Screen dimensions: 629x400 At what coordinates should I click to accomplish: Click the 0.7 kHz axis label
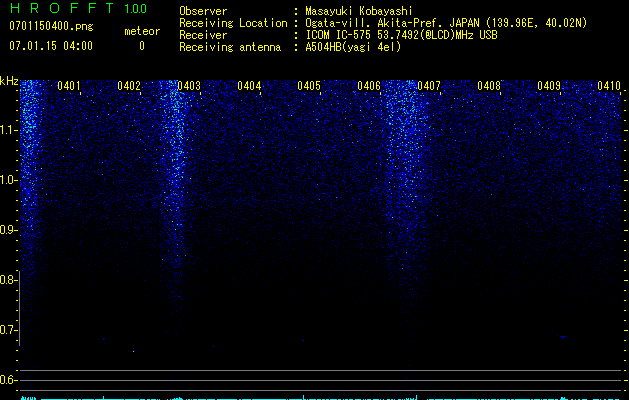(x=8, y=330)
